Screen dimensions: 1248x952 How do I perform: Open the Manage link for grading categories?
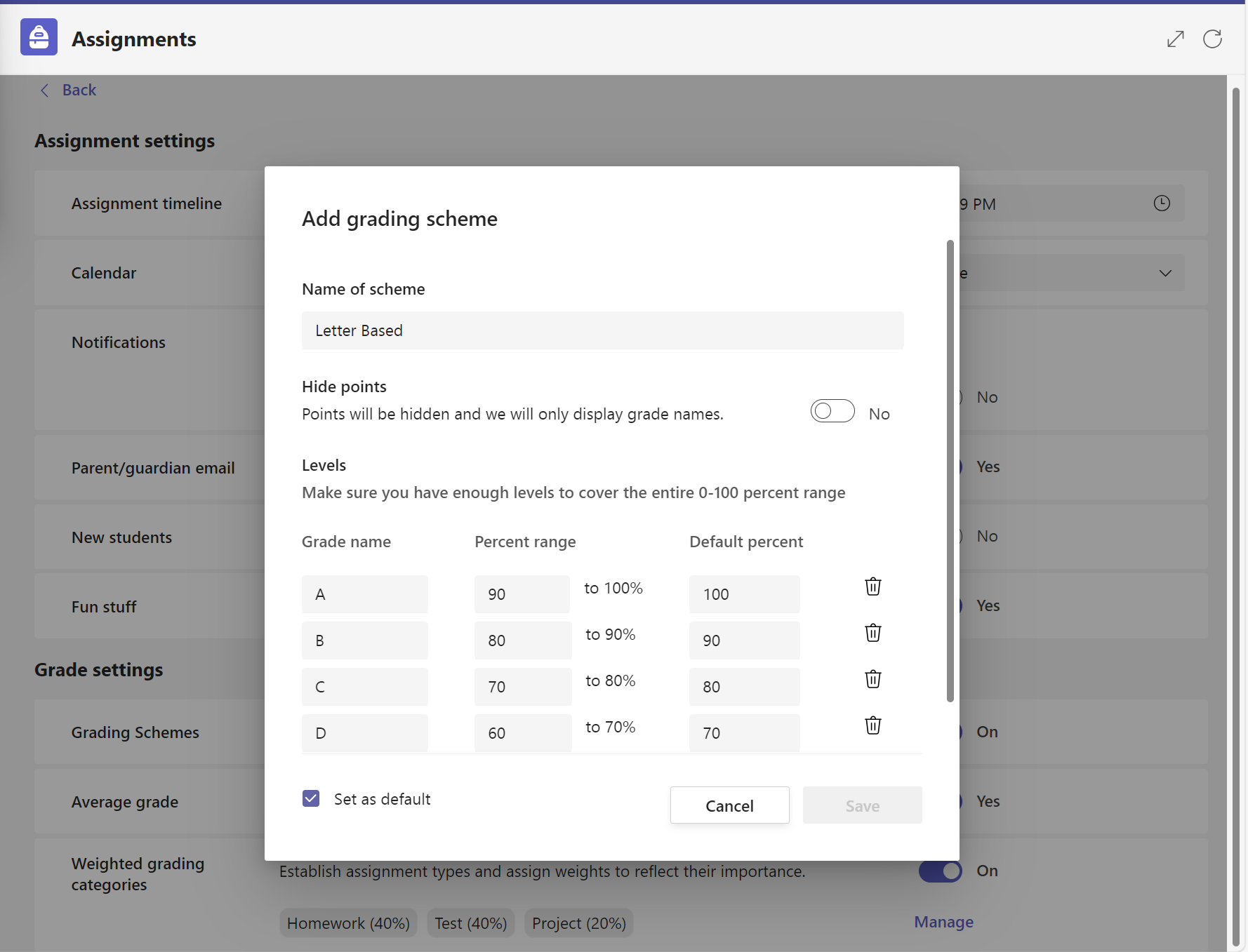click(943, 921)
